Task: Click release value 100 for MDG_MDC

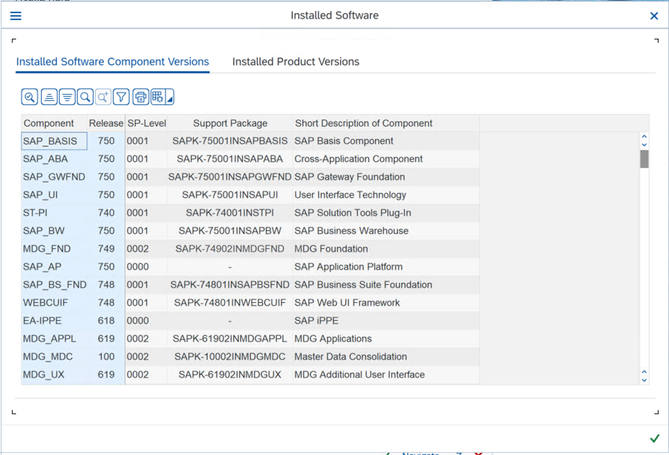Action: point(106,356)
